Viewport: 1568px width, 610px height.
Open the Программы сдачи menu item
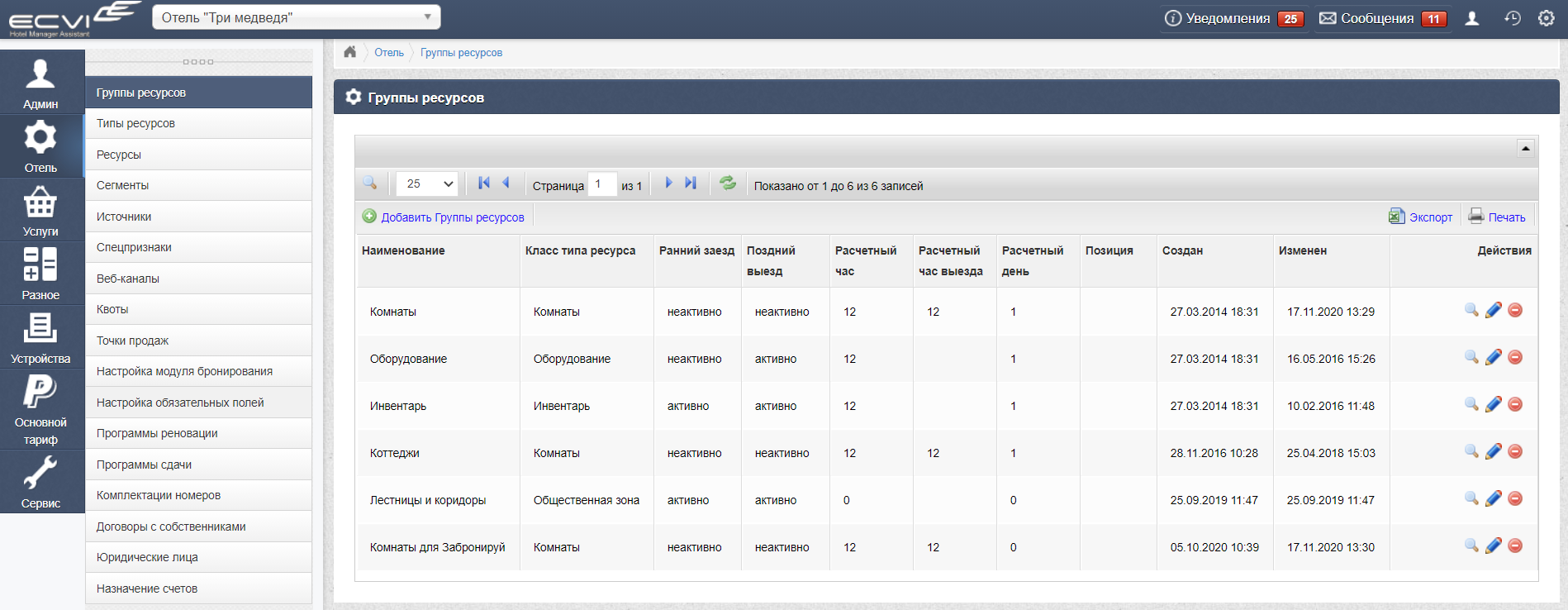point(198,465)
